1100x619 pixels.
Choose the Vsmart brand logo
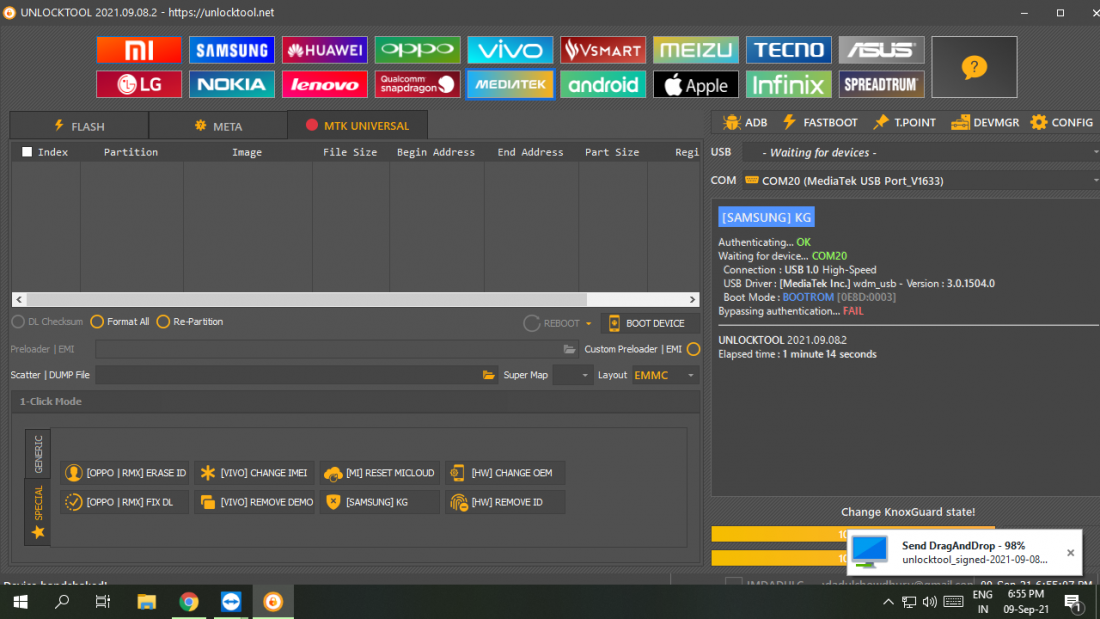(603, 50)
